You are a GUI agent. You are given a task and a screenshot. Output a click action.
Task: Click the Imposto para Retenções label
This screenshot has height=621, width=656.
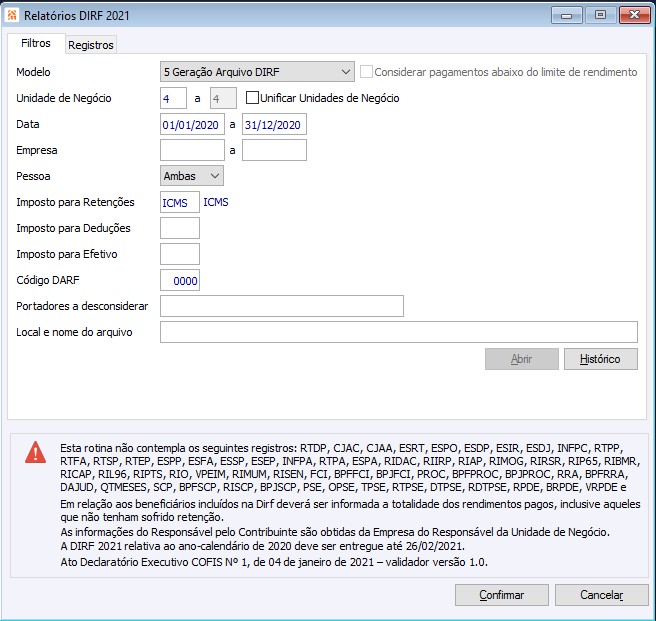pyautogui.click(x=75, y=202)
